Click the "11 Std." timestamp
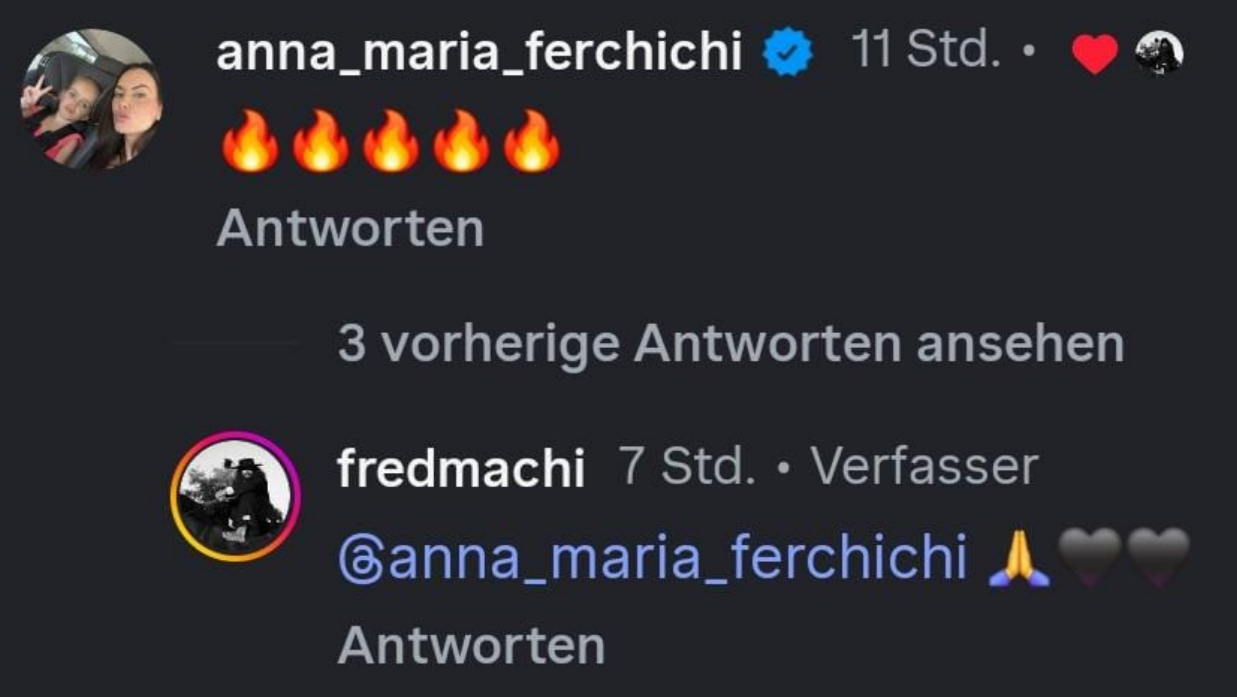 926,50
